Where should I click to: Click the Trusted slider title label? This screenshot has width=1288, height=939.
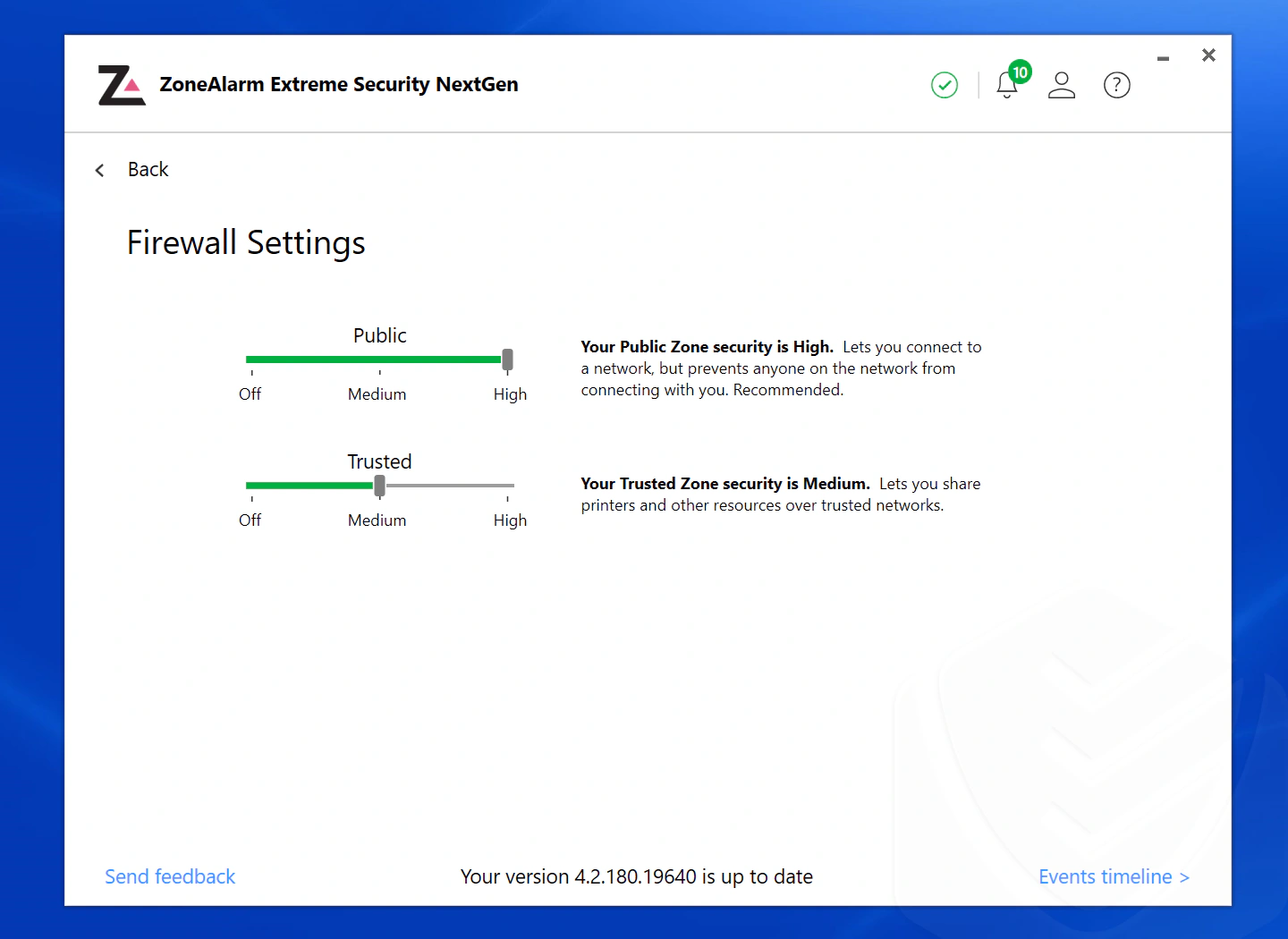380,461
